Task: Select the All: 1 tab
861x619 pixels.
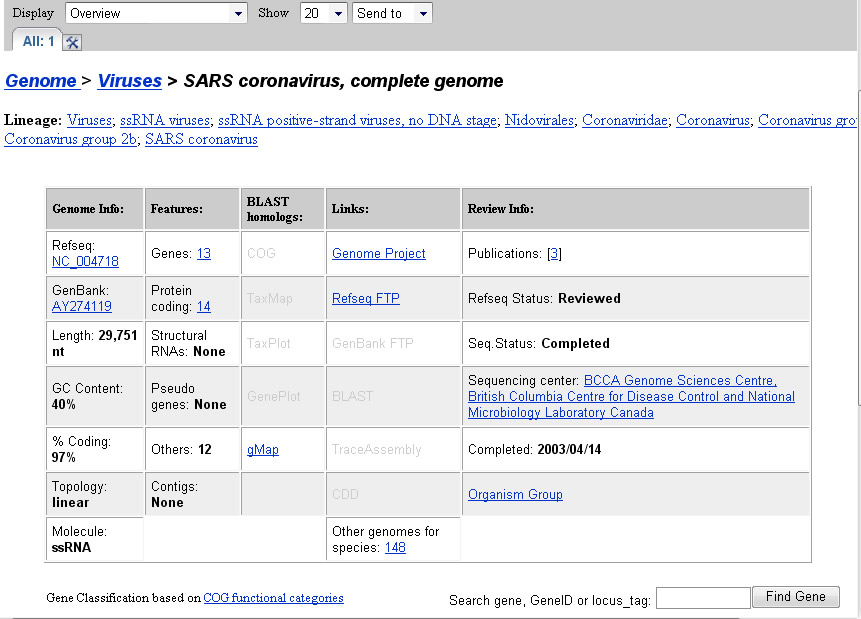Action: point(38,42)
